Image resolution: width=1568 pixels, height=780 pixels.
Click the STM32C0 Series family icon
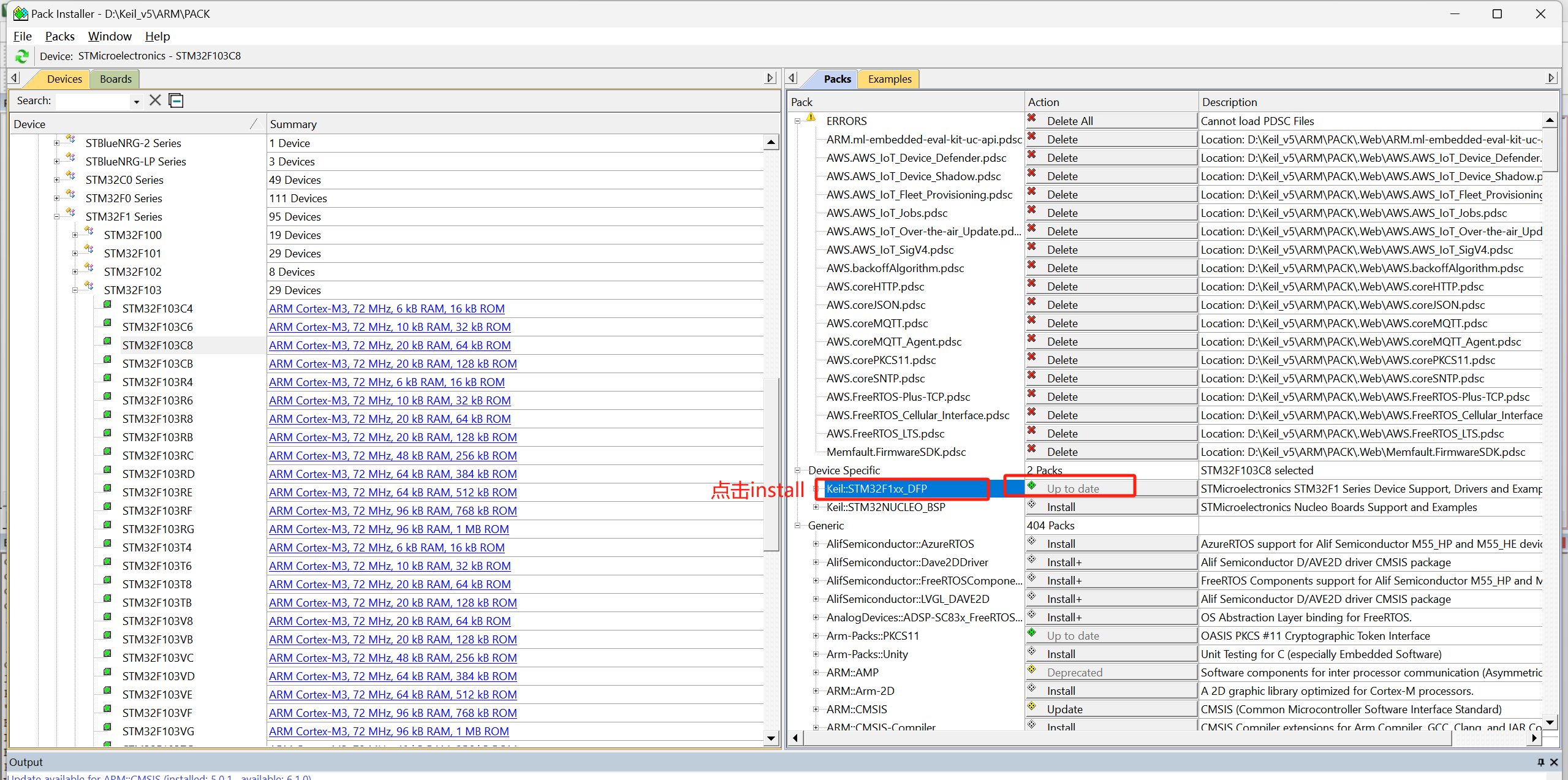tap(71, 176)
